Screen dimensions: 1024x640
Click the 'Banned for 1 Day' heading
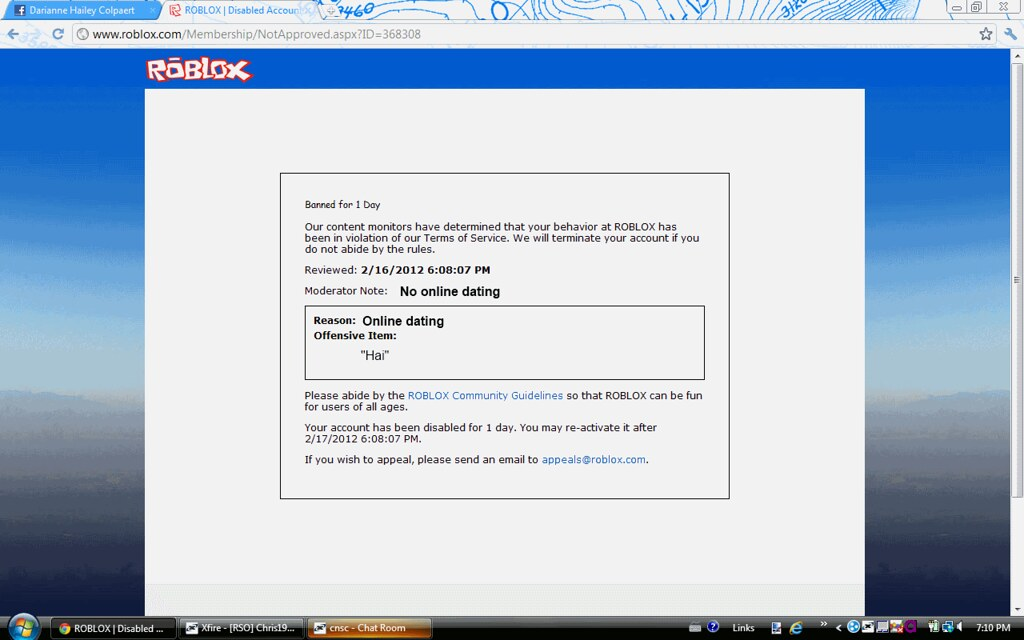pos(342,204)
